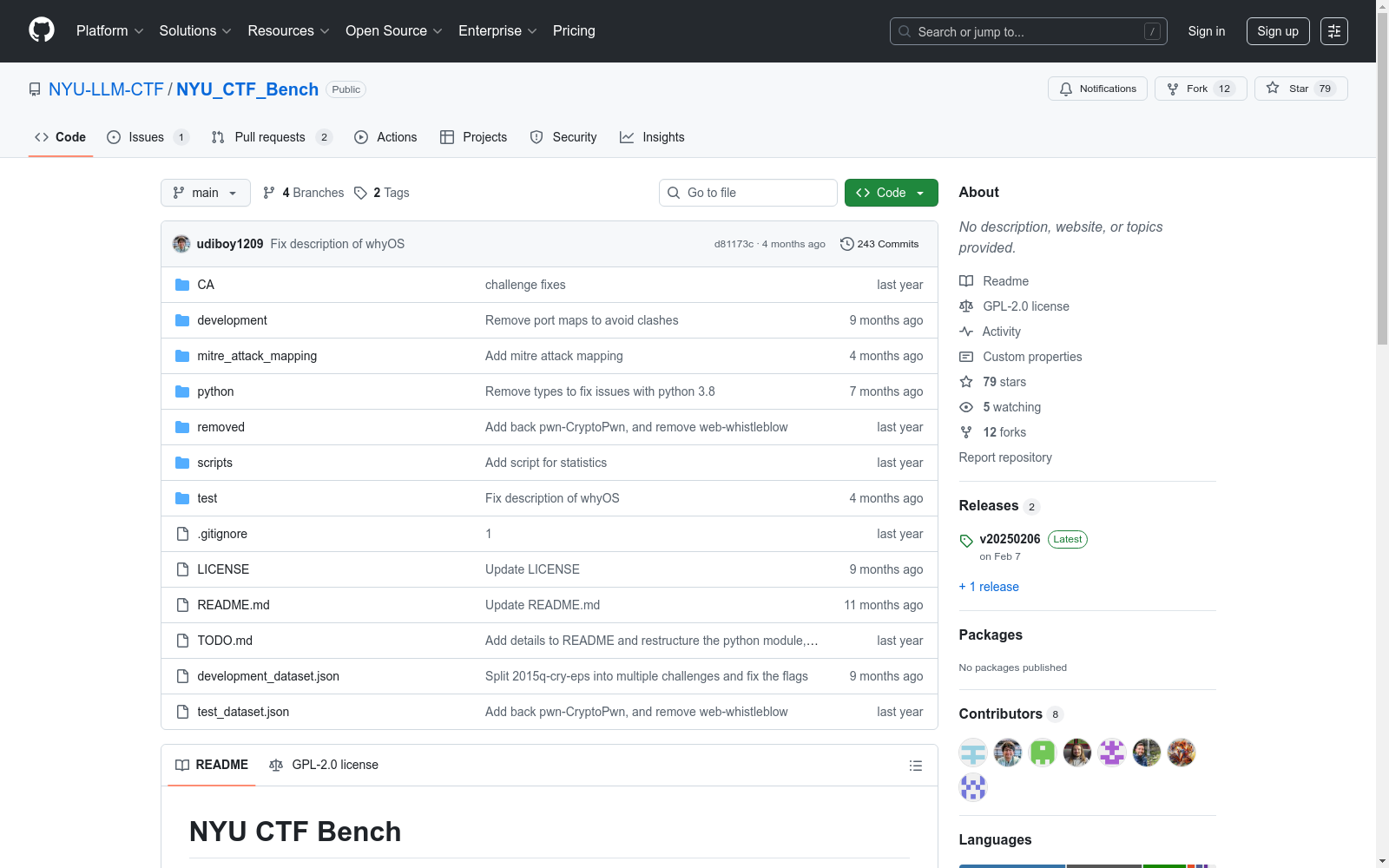Click the Activity pulse icon

(x=966, y=332)
